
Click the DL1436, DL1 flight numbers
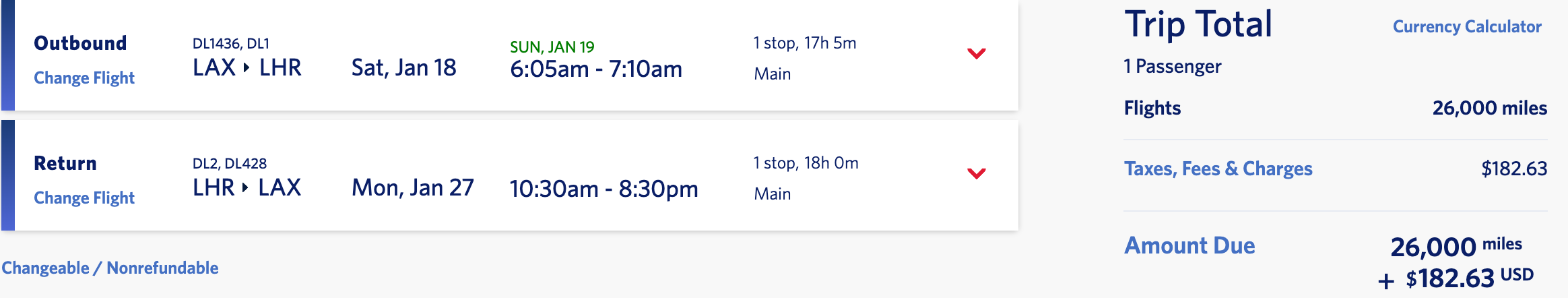tap(231, 44)
